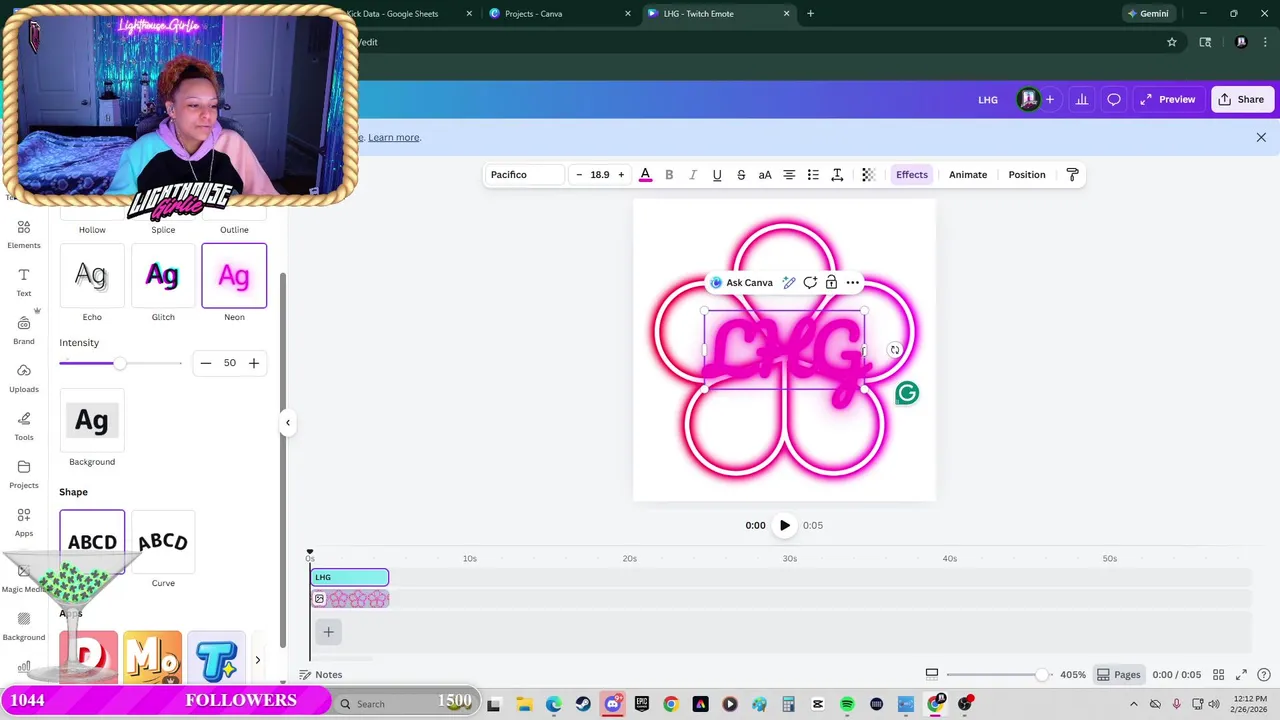Open the text color picker
This screenshot has height=720, width=1280.
(645, 175)
